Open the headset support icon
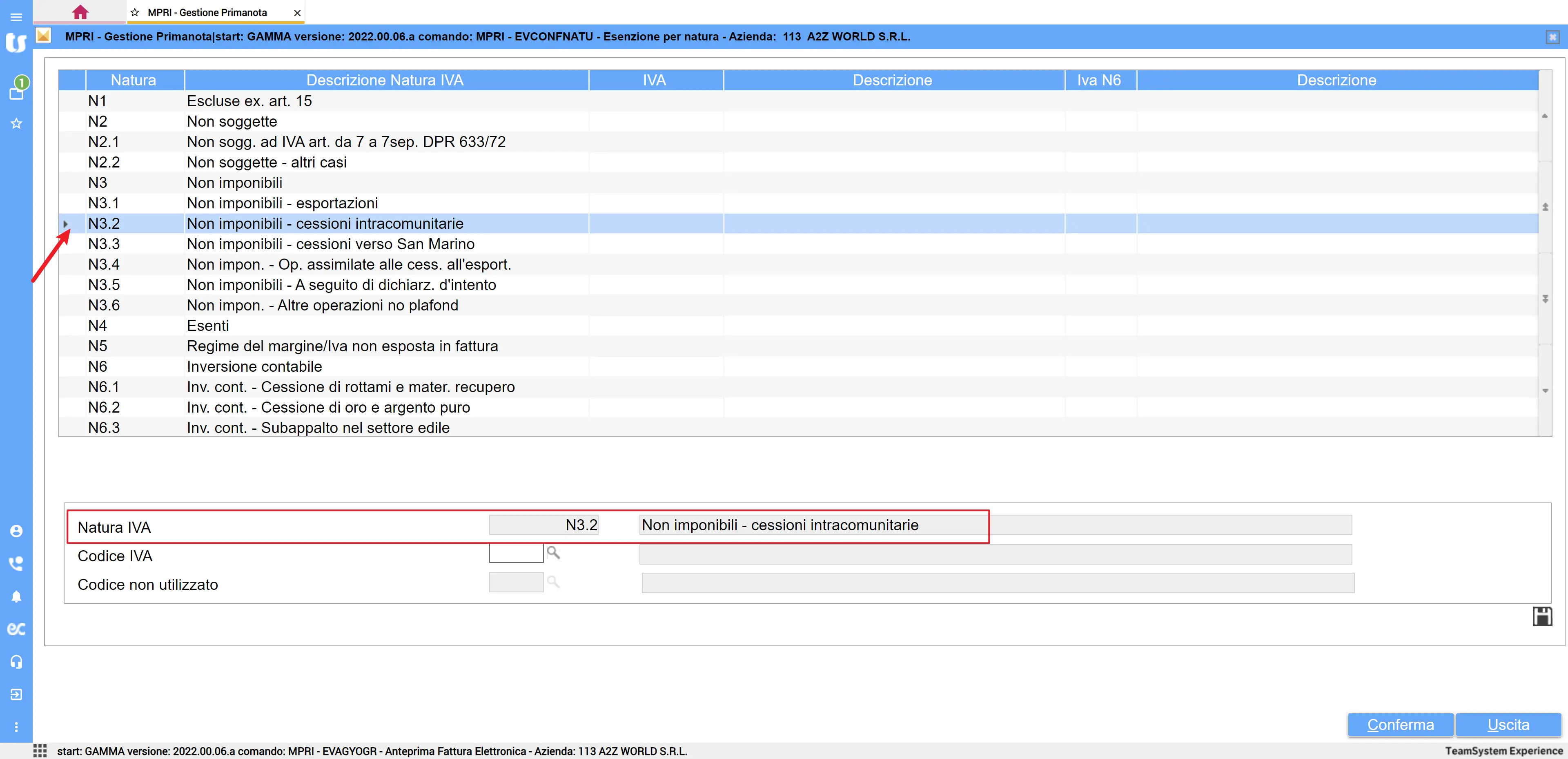 (x=16, y=661)
